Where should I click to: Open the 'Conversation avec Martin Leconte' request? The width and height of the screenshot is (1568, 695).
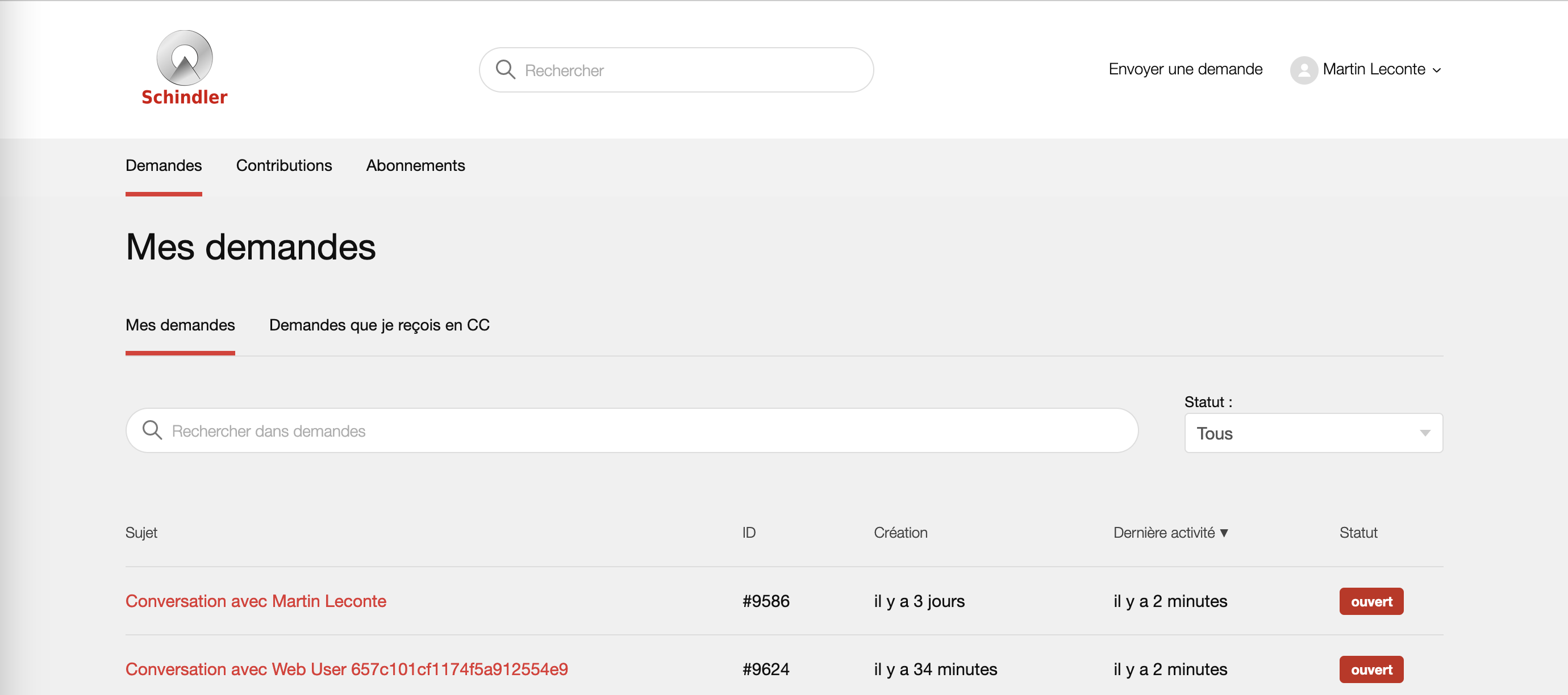pyautogui.click(x=256, y=601)
